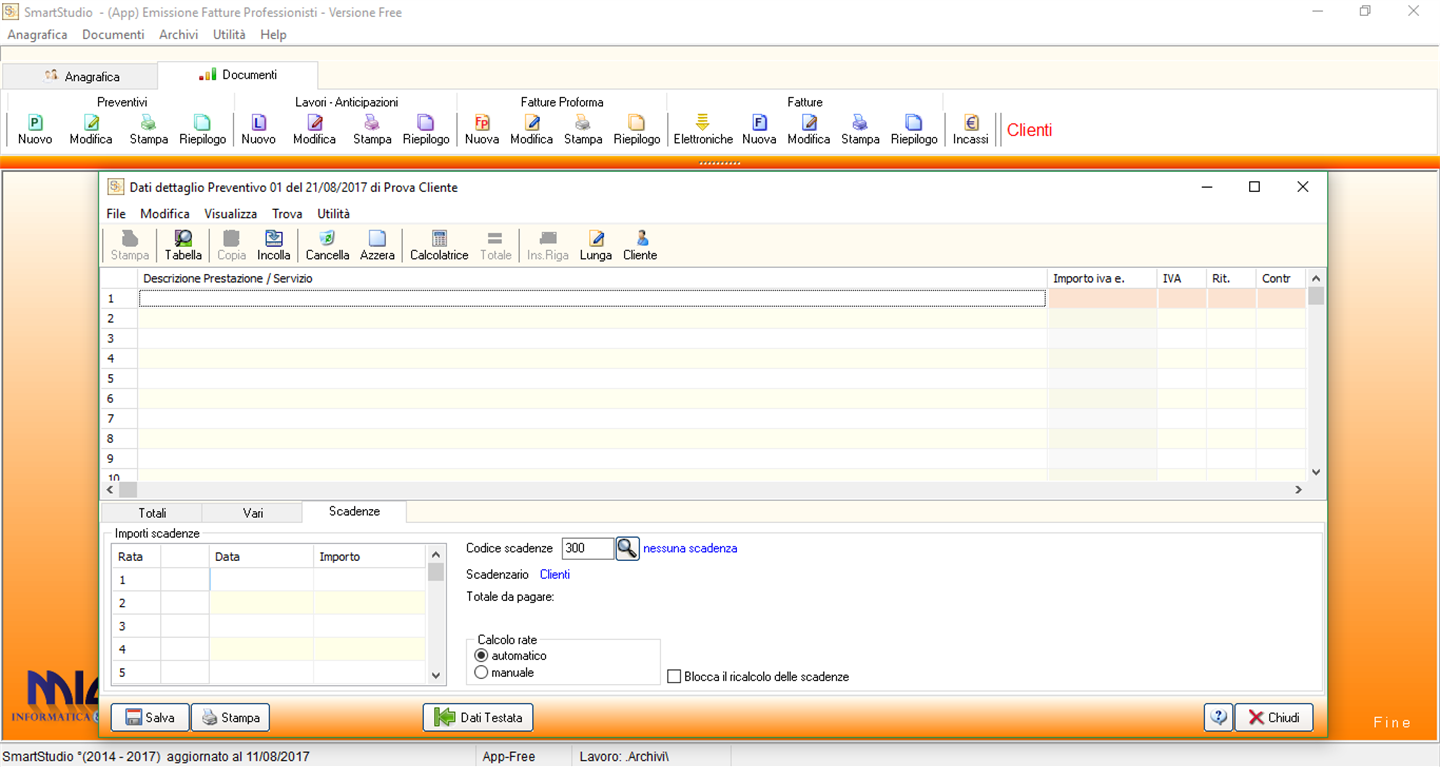The height and width of the screenshot is (767, 1440).
Task: Click the Importi scadenze scroll-up arrow
Action: 435,554
